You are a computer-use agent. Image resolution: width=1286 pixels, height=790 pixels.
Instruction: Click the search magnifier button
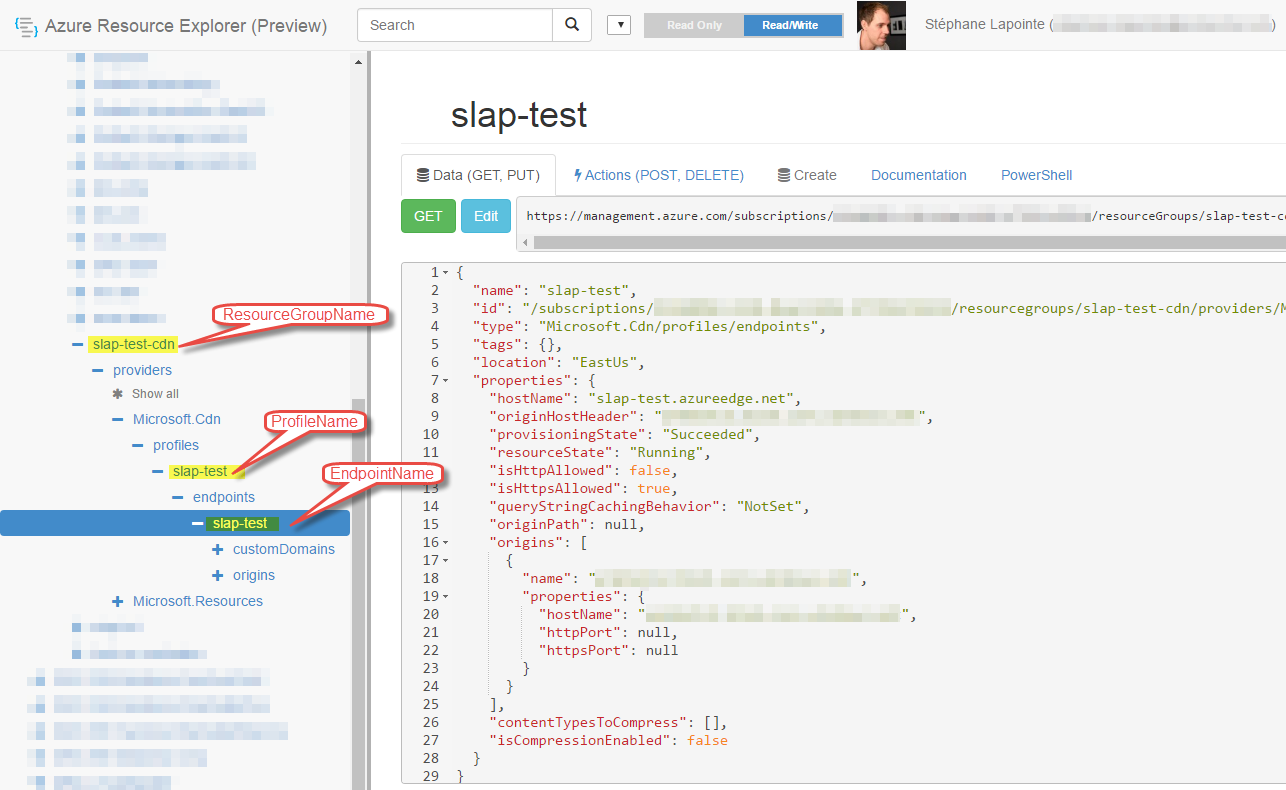(x=571, y=25)
